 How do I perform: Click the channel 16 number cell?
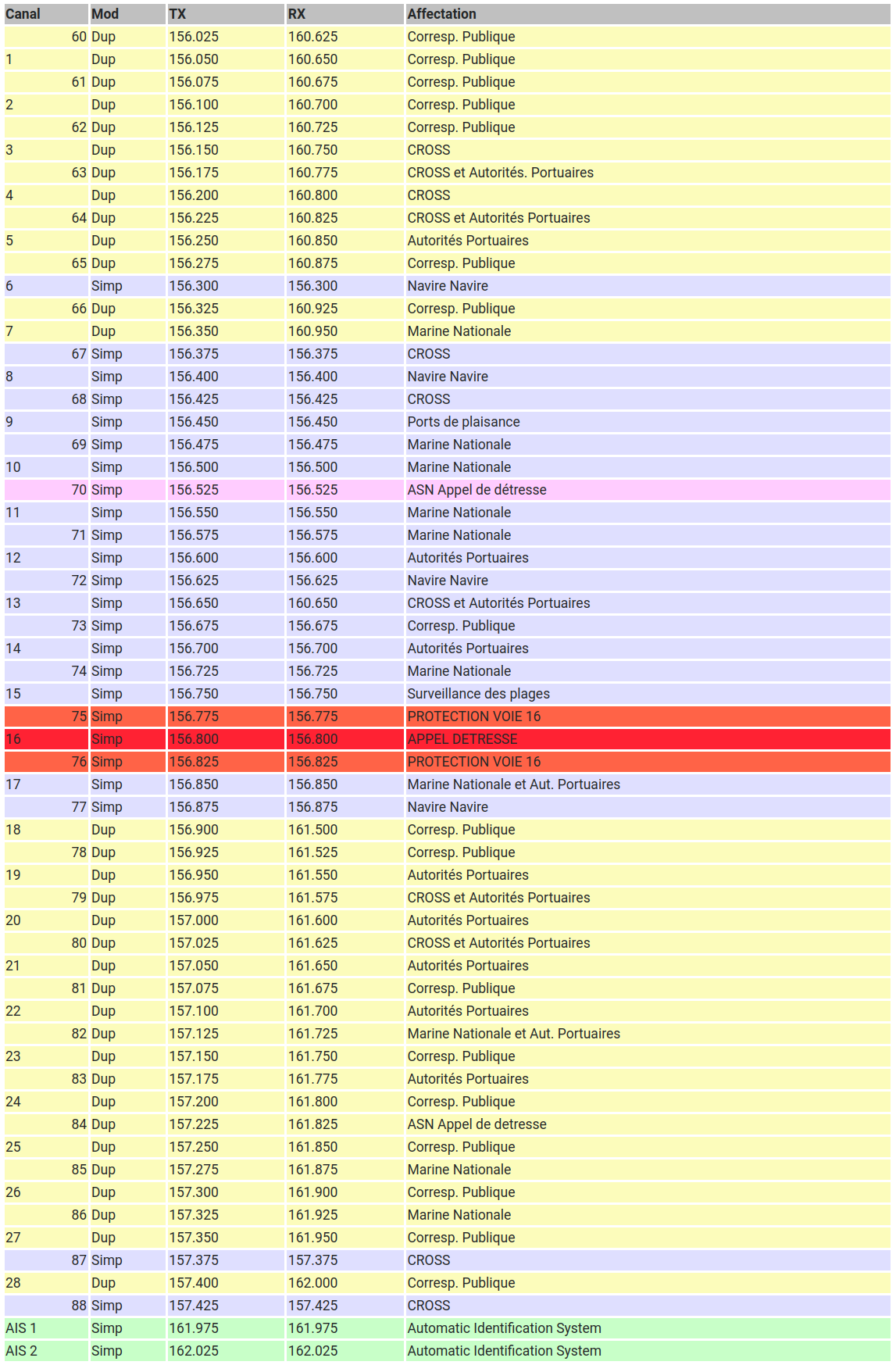click(45, 739)
